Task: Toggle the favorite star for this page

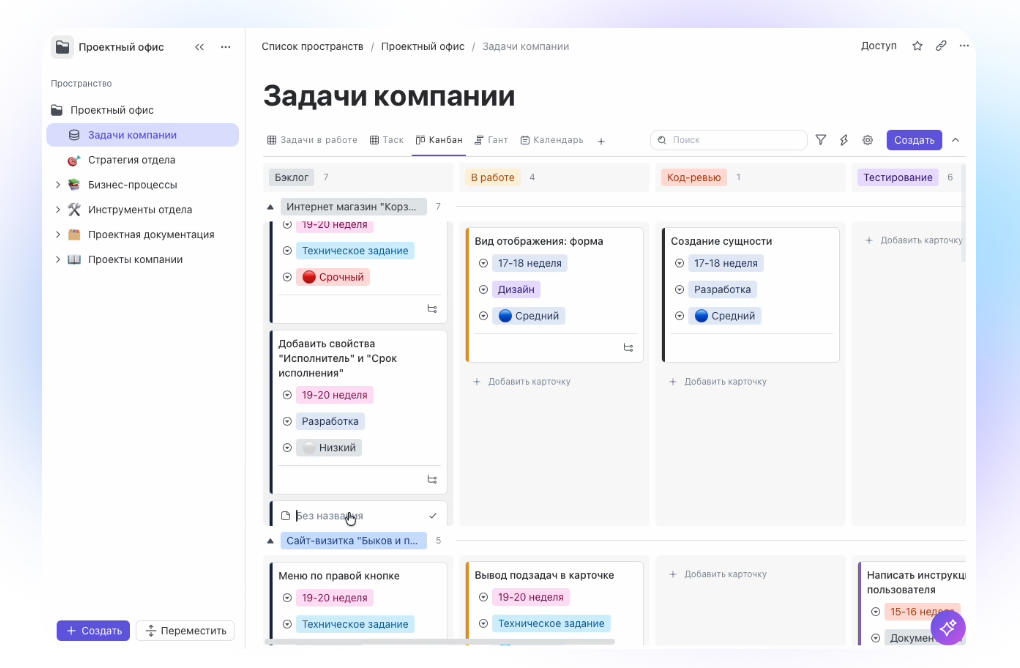Action: (x=917, y=46)
